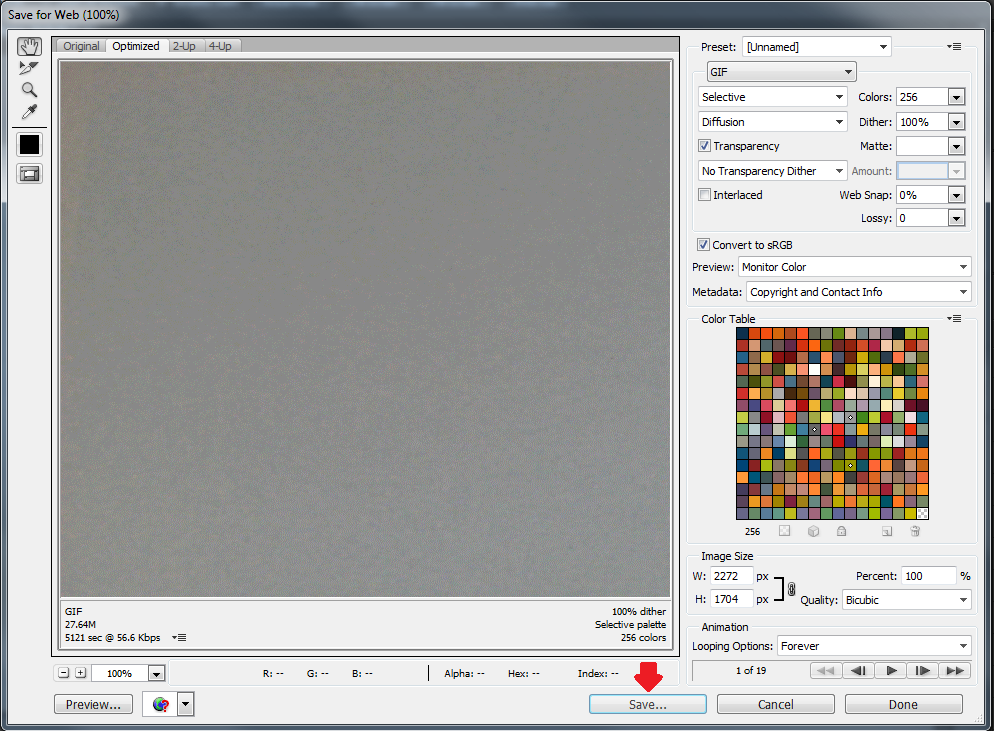994x731 pixels.
Task: Click the Lossy value field
Action: (922, 218)
